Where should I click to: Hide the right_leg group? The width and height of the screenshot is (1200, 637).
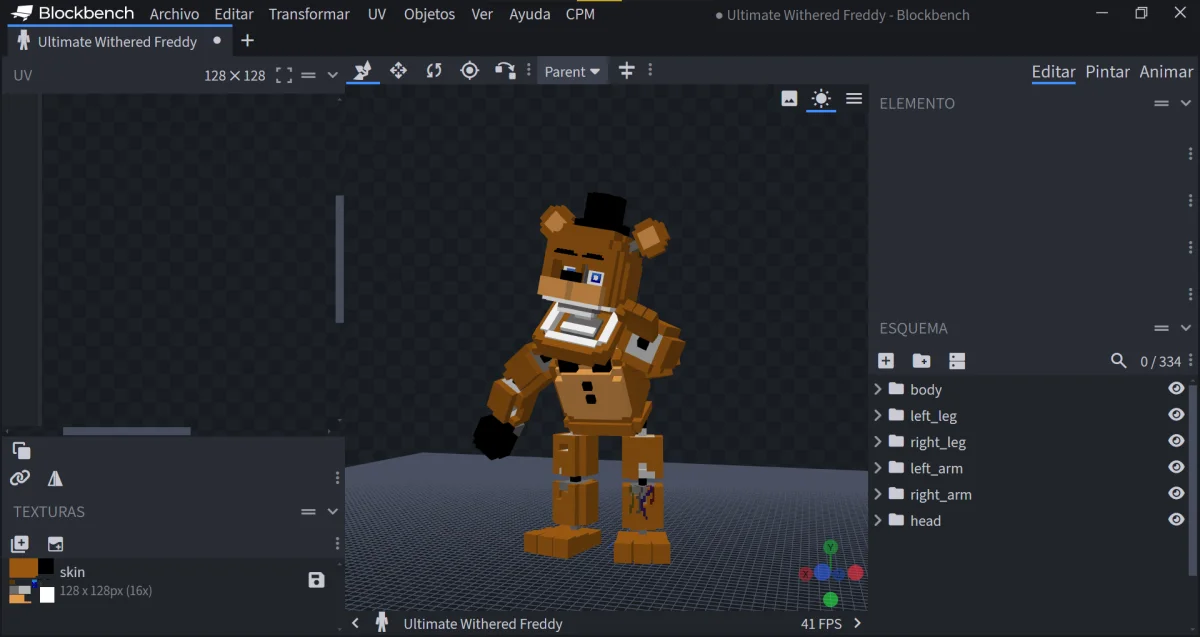(x=1176, y=441)
